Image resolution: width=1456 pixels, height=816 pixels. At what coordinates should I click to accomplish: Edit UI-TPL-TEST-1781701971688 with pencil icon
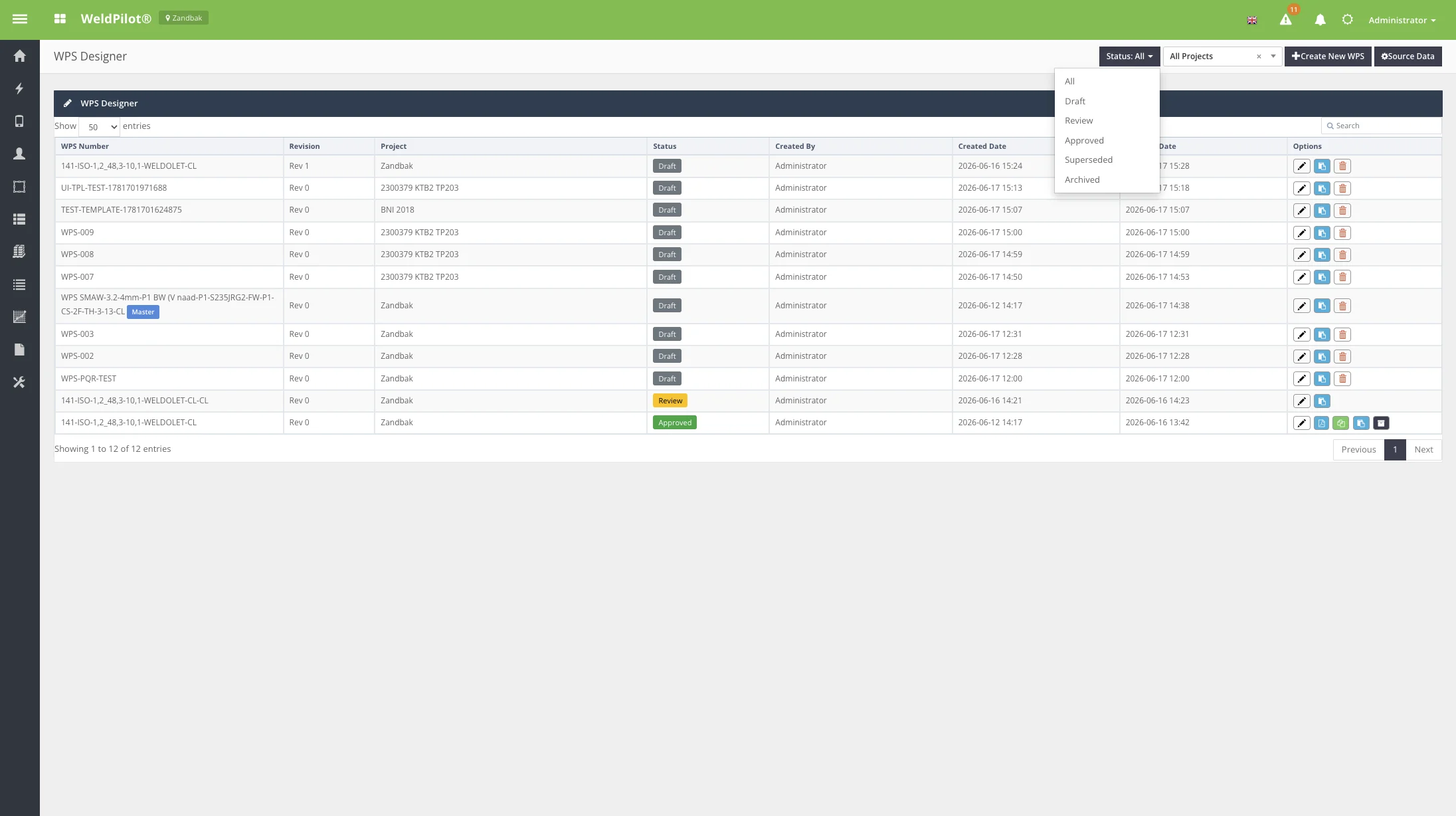tap(1301, 189)
